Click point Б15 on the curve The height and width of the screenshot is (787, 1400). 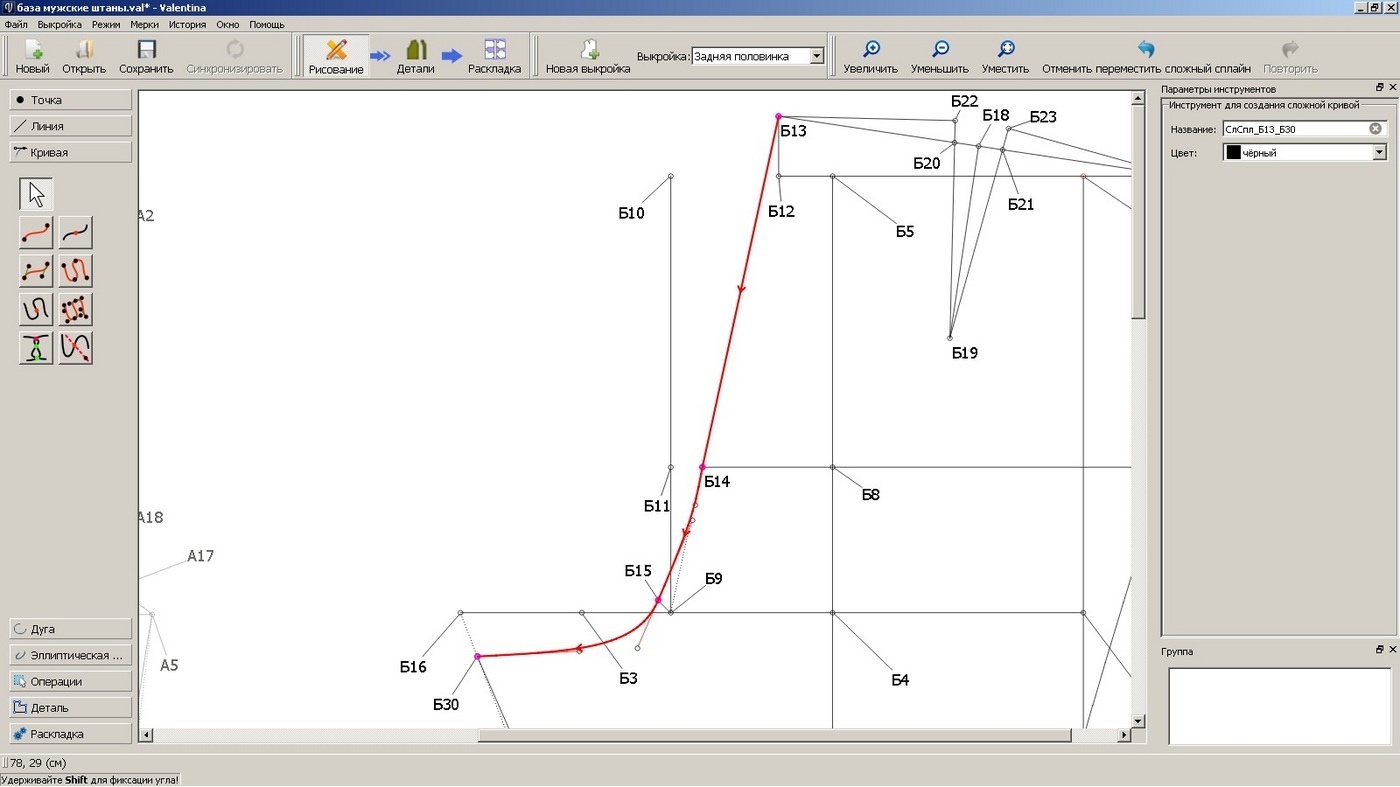click(x=657, y=600)
